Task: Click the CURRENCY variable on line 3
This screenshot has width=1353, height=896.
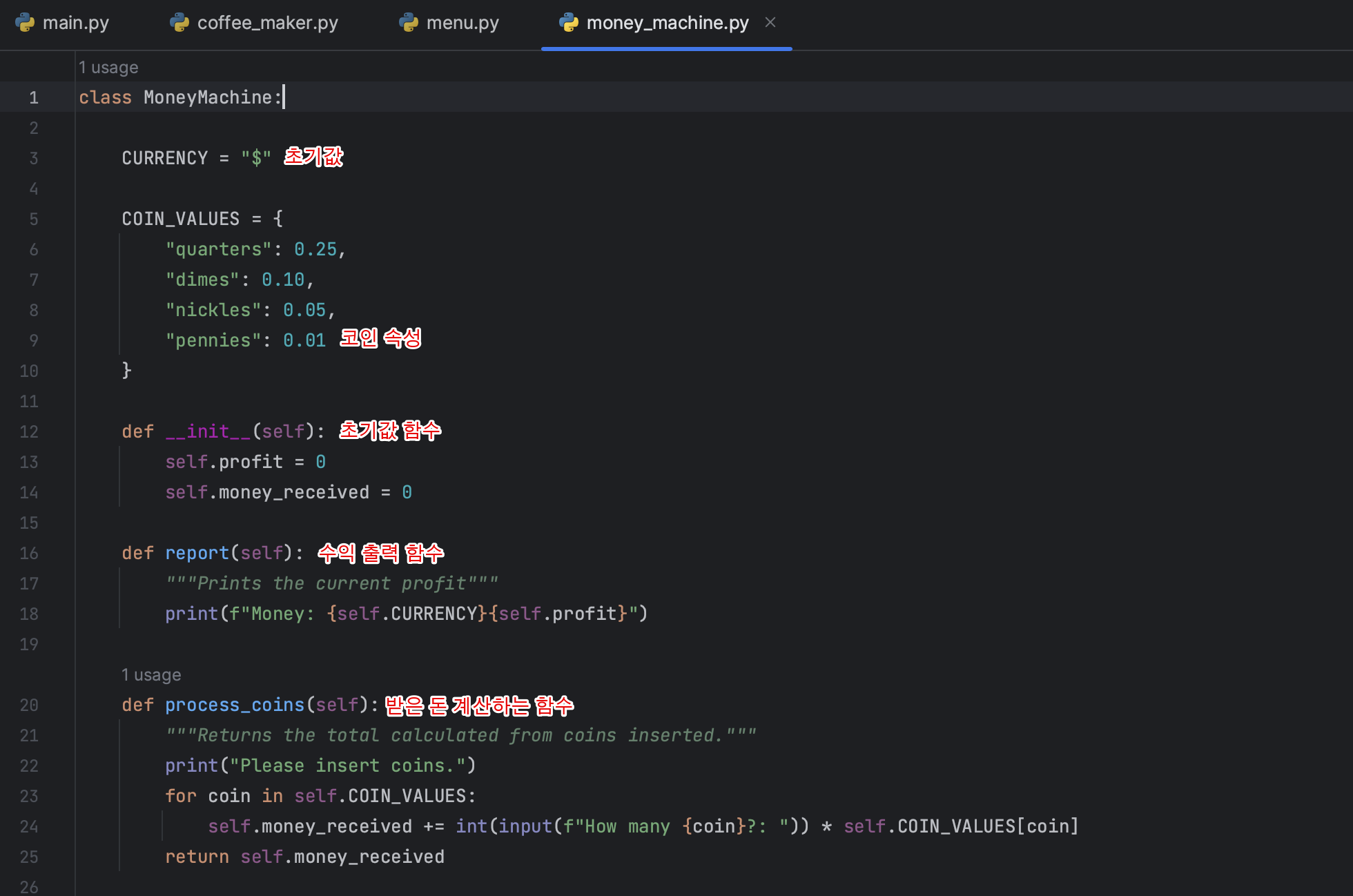Action: point(165,159)
